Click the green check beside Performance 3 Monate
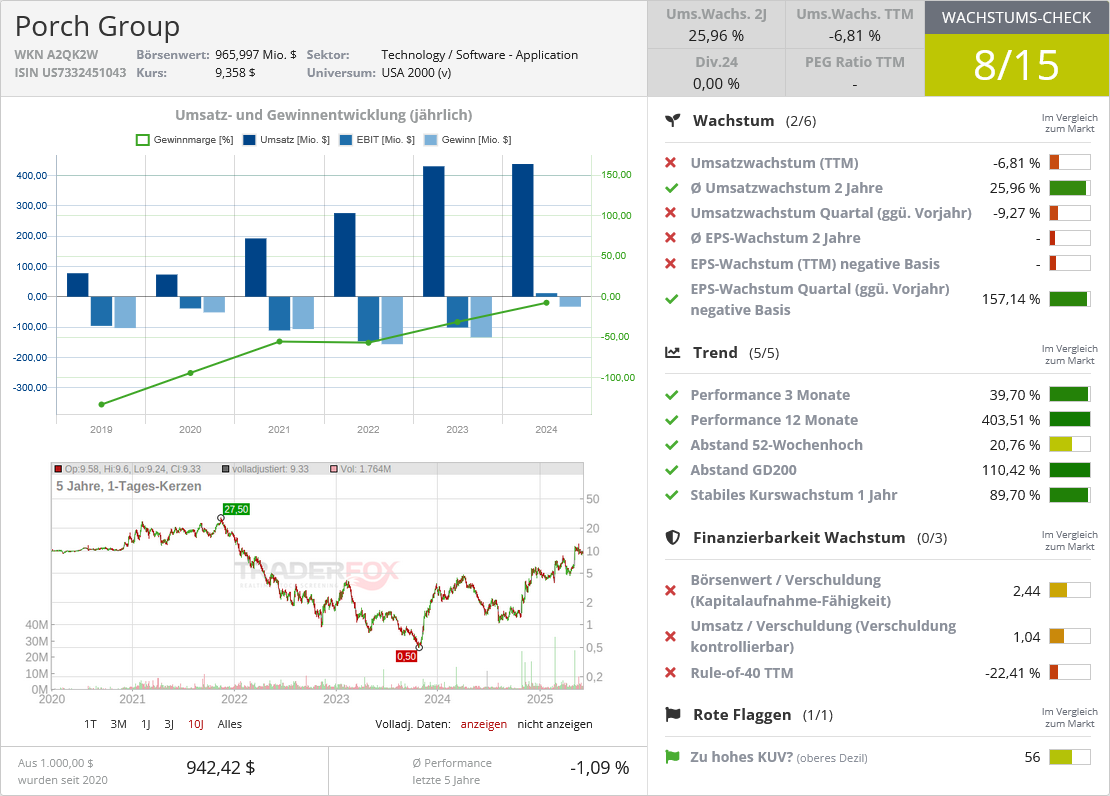The width and height of the screenshot is (1110, 796). (672, 395)
